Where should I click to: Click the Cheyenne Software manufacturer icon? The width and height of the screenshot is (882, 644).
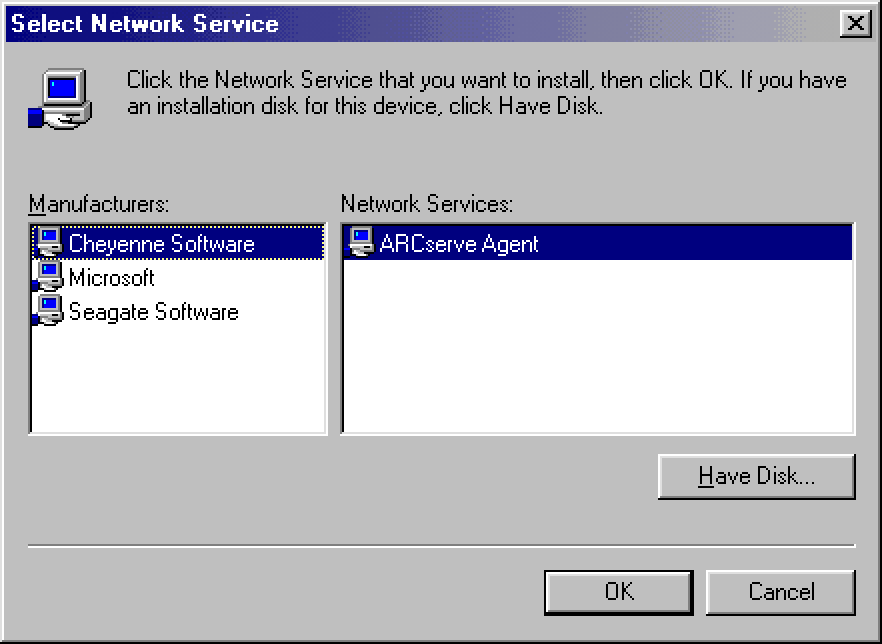(49, 242)
